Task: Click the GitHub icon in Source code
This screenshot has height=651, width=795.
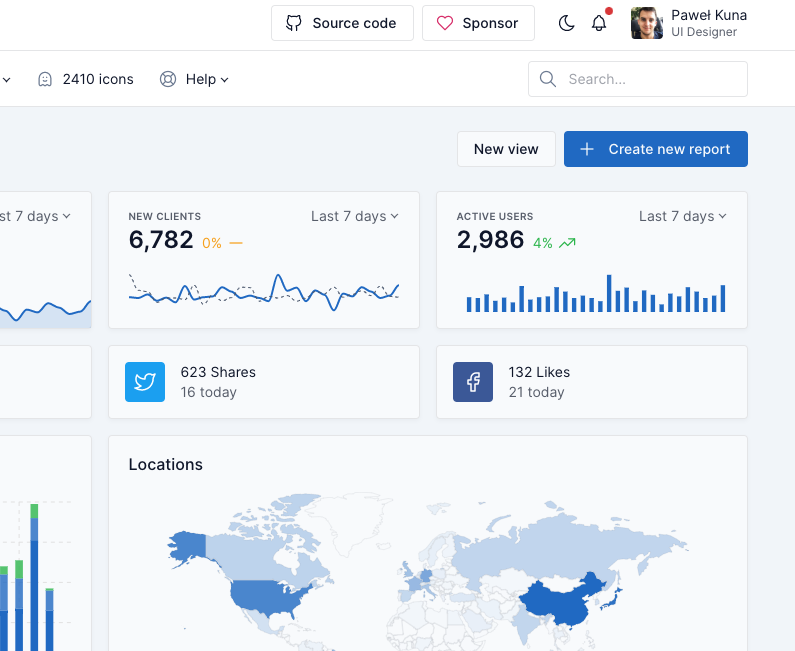Action: pos(294,23)
